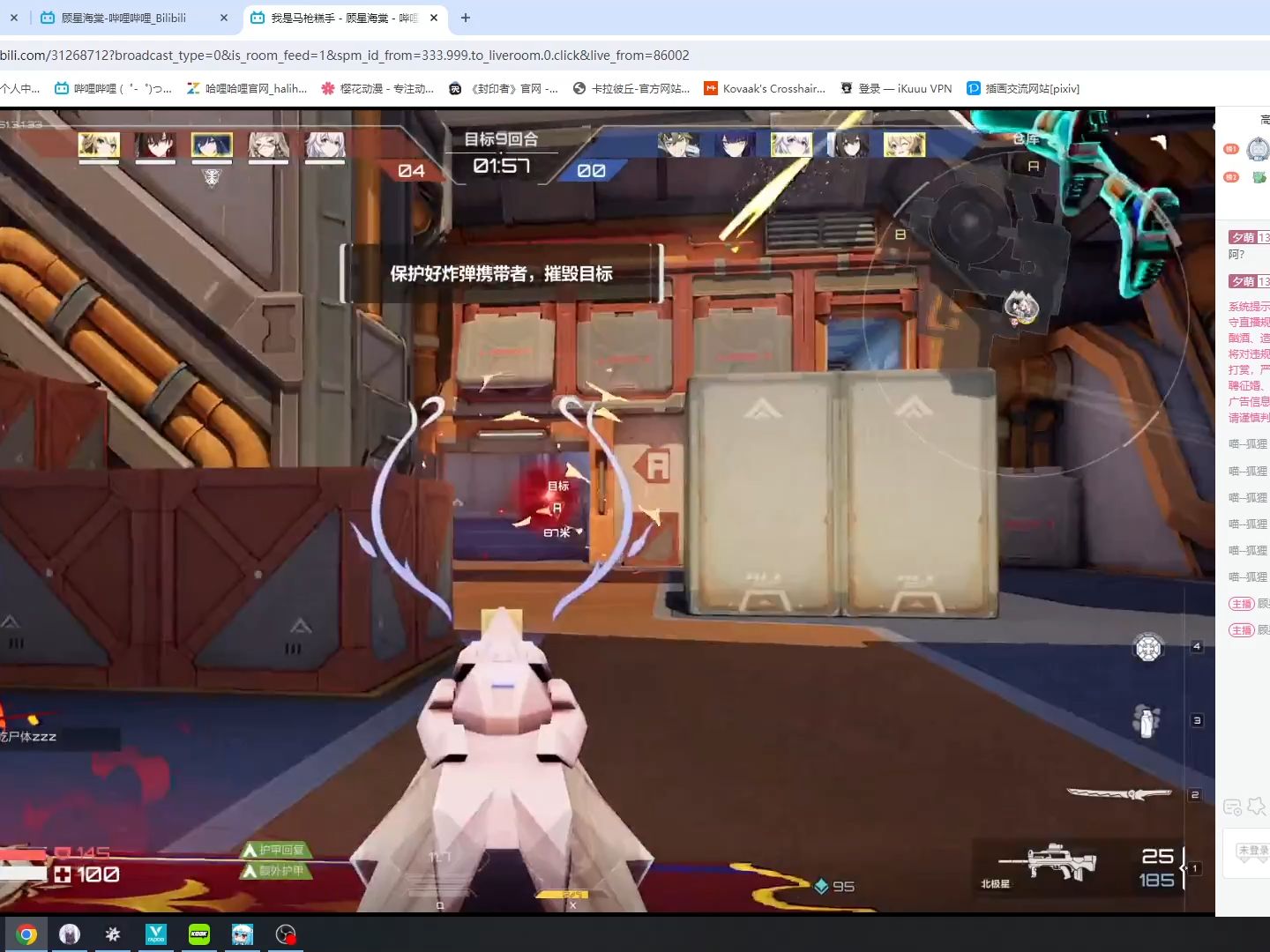Screen dimensions: 1270x952
Task: Click the 护甲回复 buff indicator
Action: coord(275,850)
